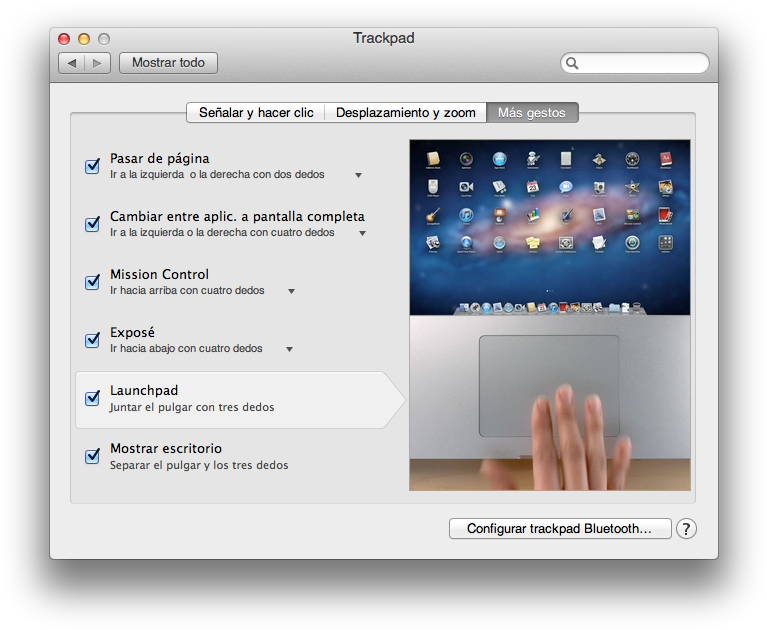Screen dimensions: 767x630
Task: Open the Mission Control gesture dropdown
Action: click(x=291, y=292)
